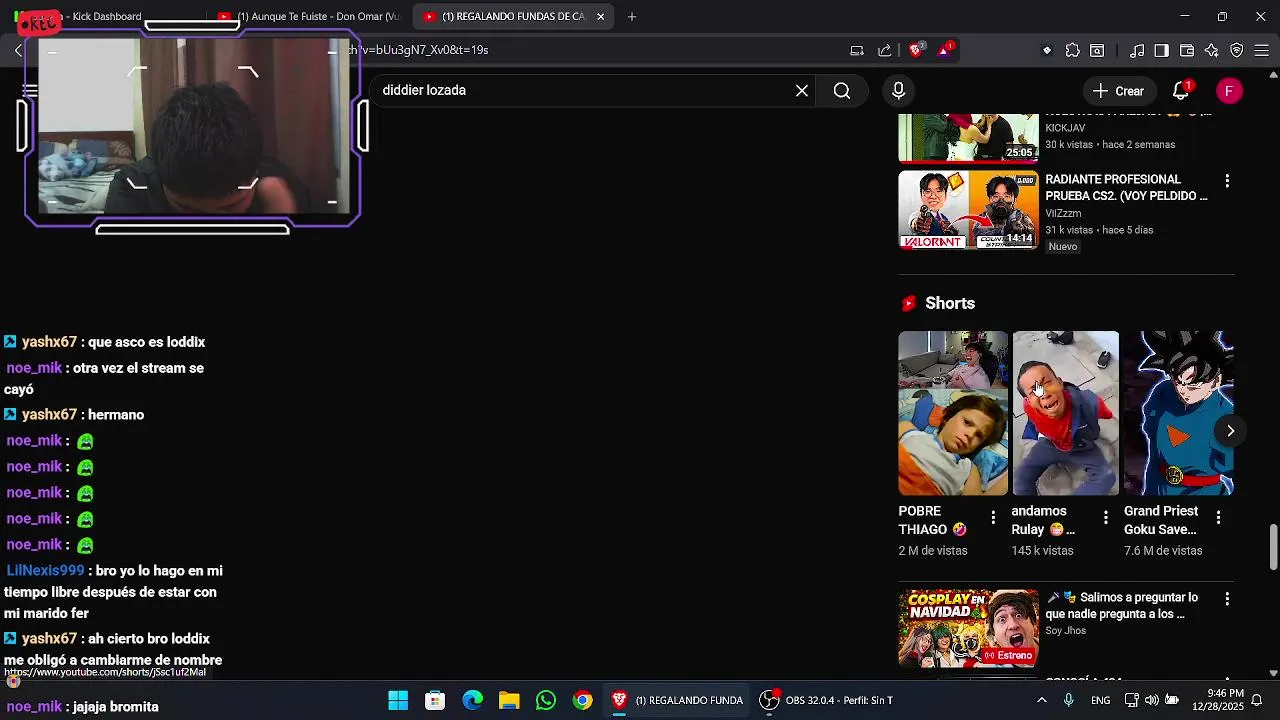Click the Brave Rewards triangle icon
Image resolution: width=1280 pixels, height=720 pixels.
pos(945,50)
